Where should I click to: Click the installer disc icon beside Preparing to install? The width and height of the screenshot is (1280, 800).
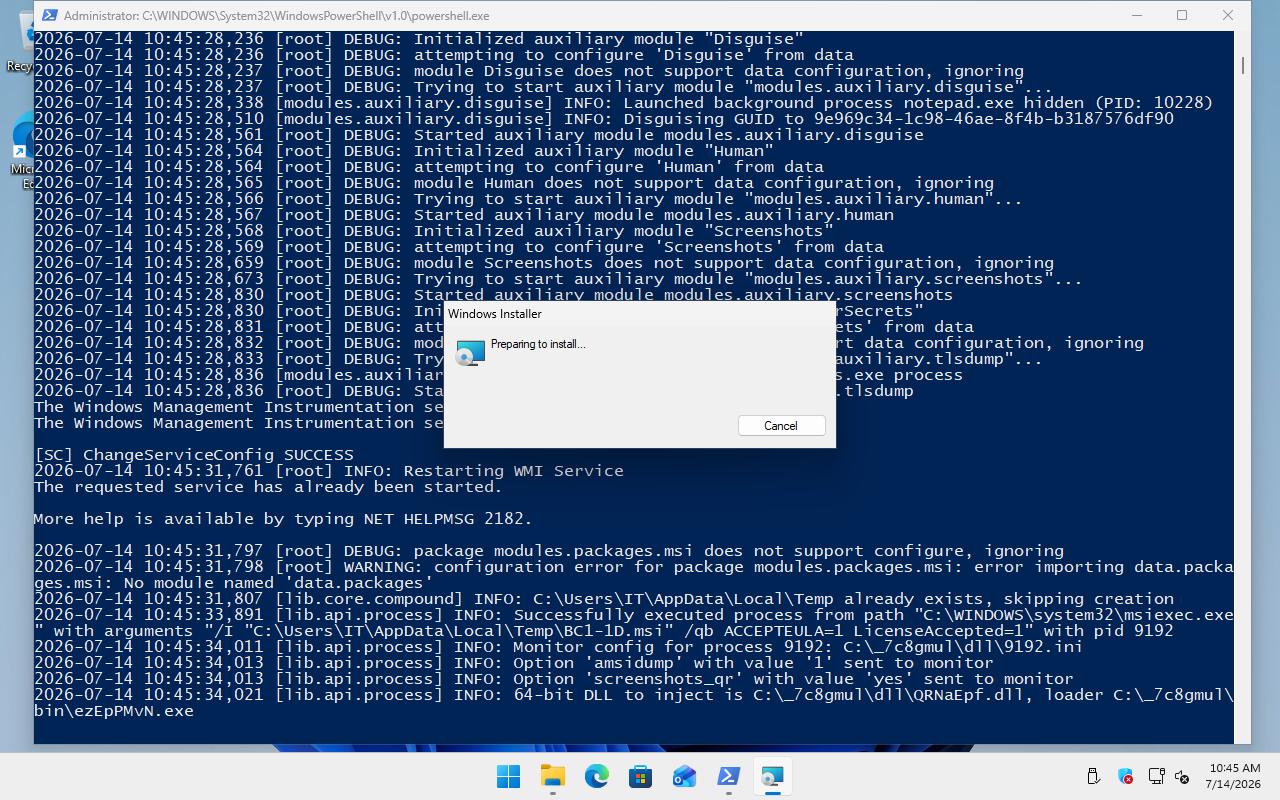pos(470,353)
